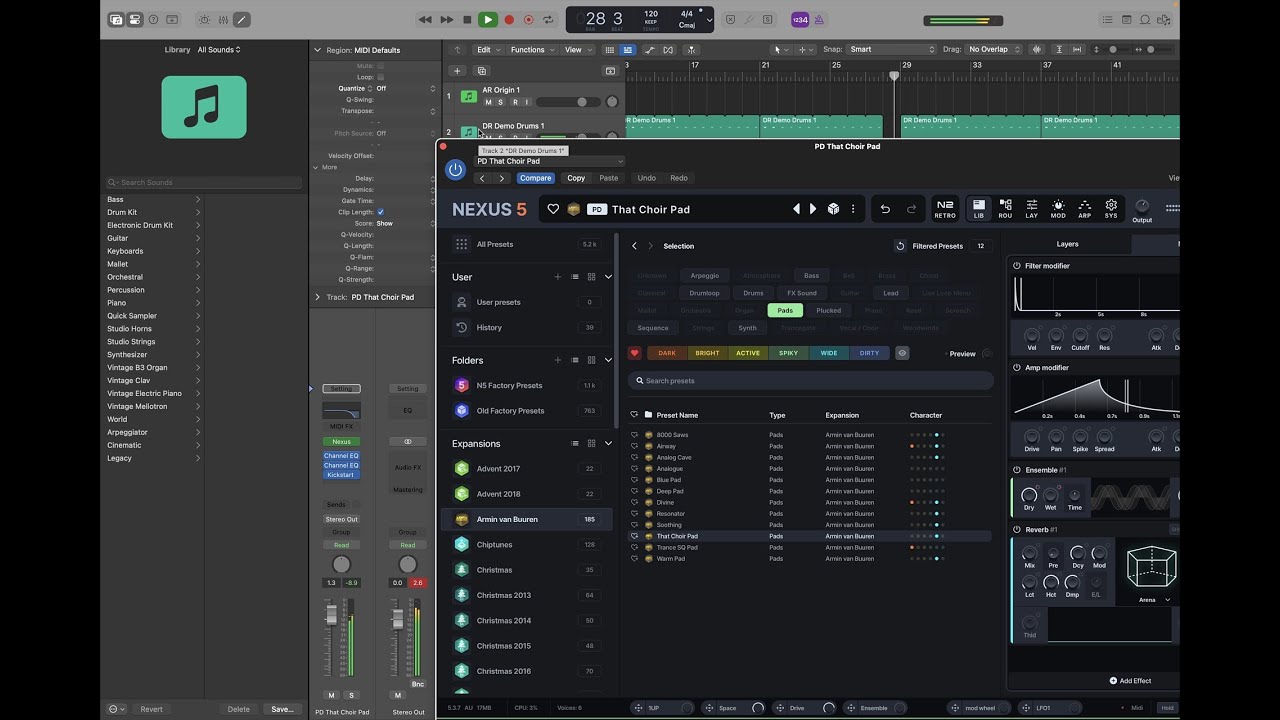Image resolution: width=1280 pixels, height=720 pixels.
Task: Click the WIDE character color tag
Action: tap(829, 353)
